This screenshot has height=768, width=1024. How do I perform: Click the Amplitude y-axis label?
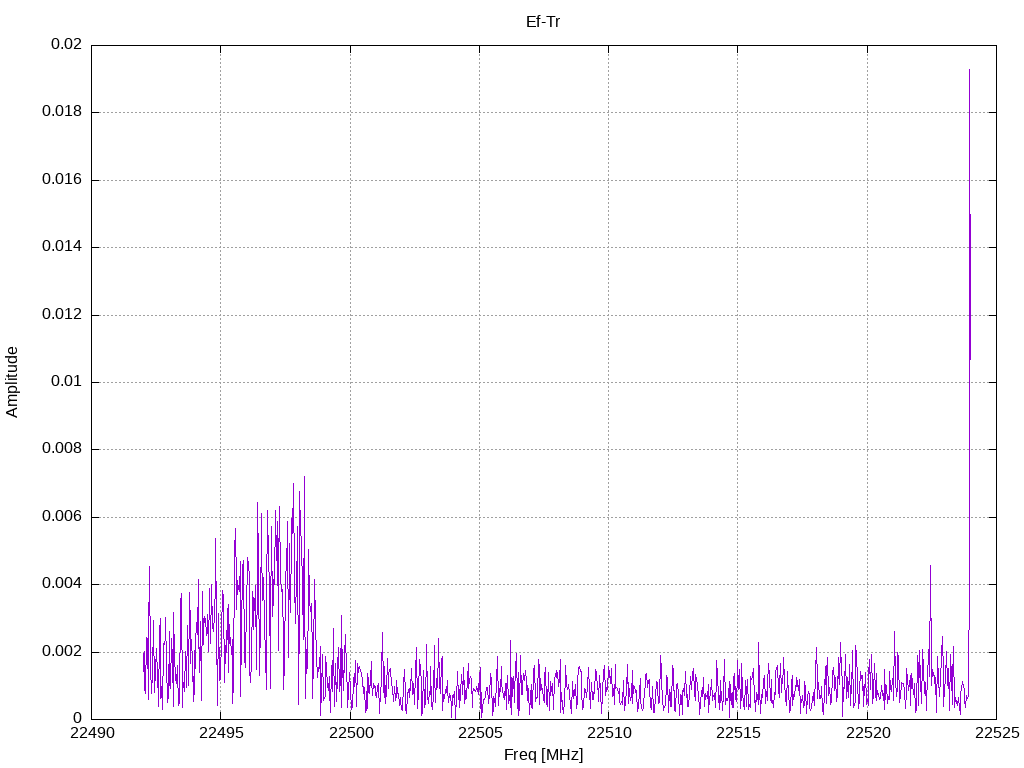point(13,381)
